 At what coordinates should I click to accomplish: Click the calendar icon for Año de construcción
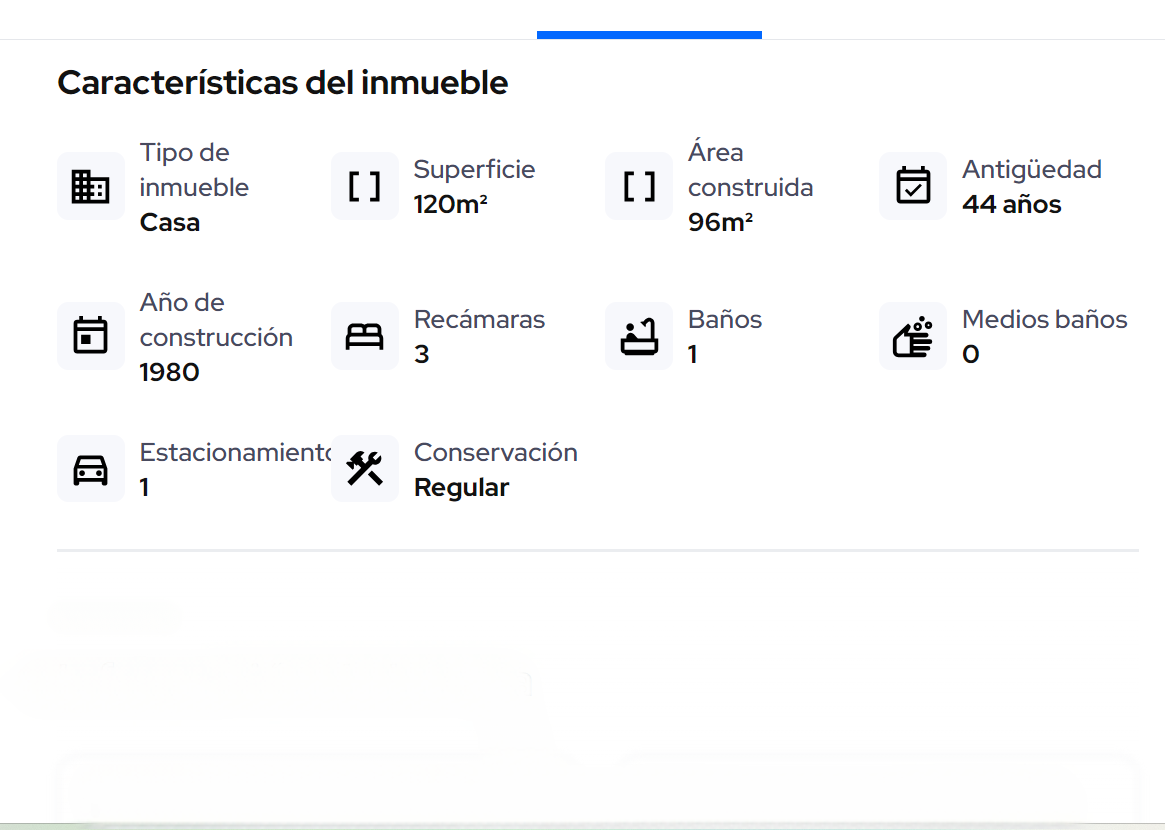coord(91,336)
